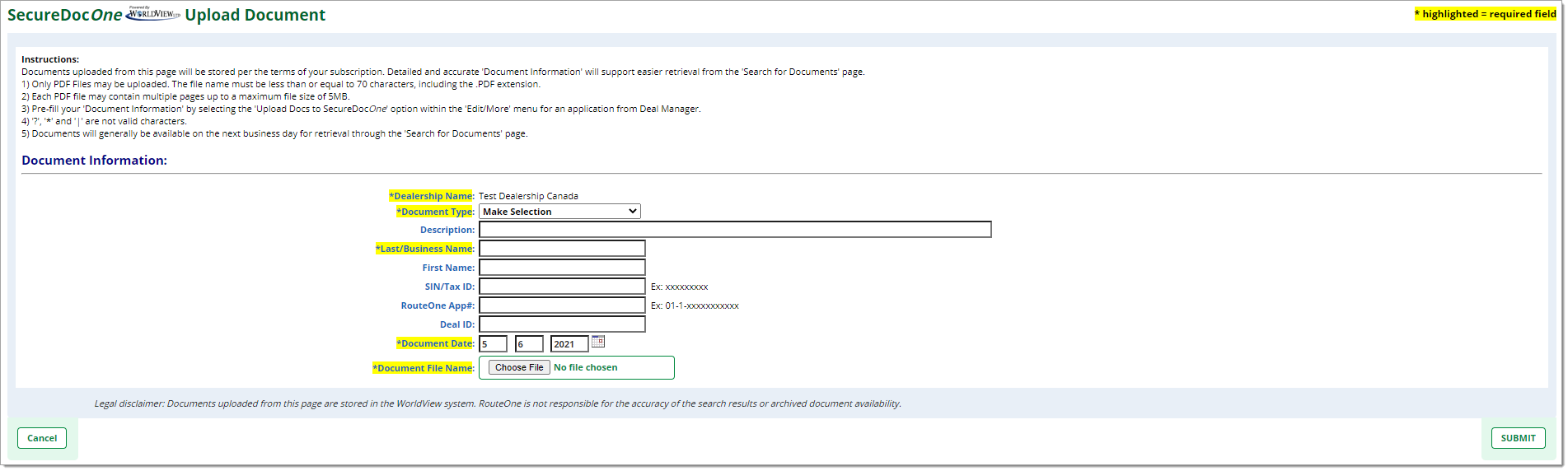Click the 'highlighted = required field' note

point(1486,14)
